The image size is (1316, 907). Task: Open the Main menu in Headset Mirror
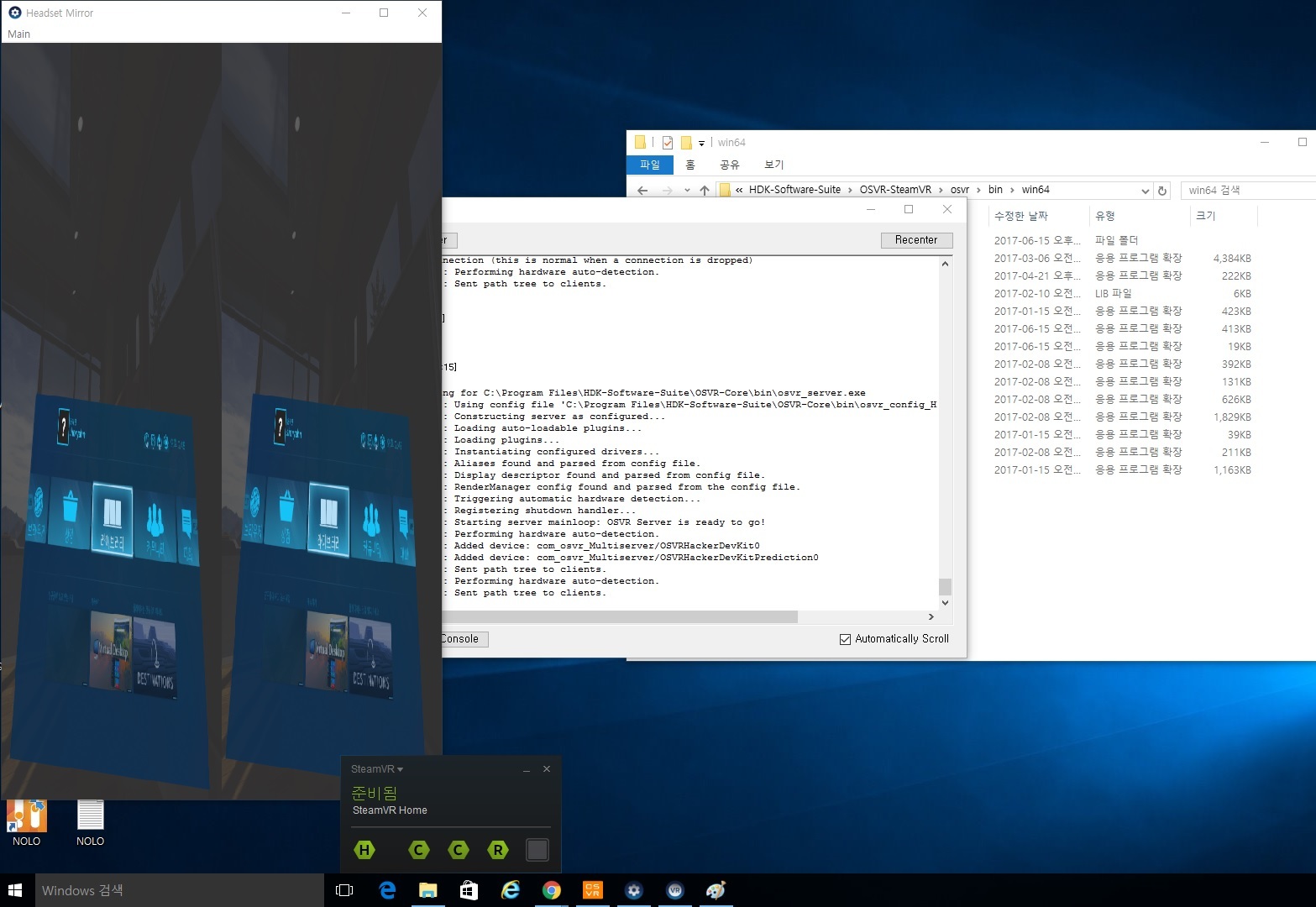coord(18,34)
